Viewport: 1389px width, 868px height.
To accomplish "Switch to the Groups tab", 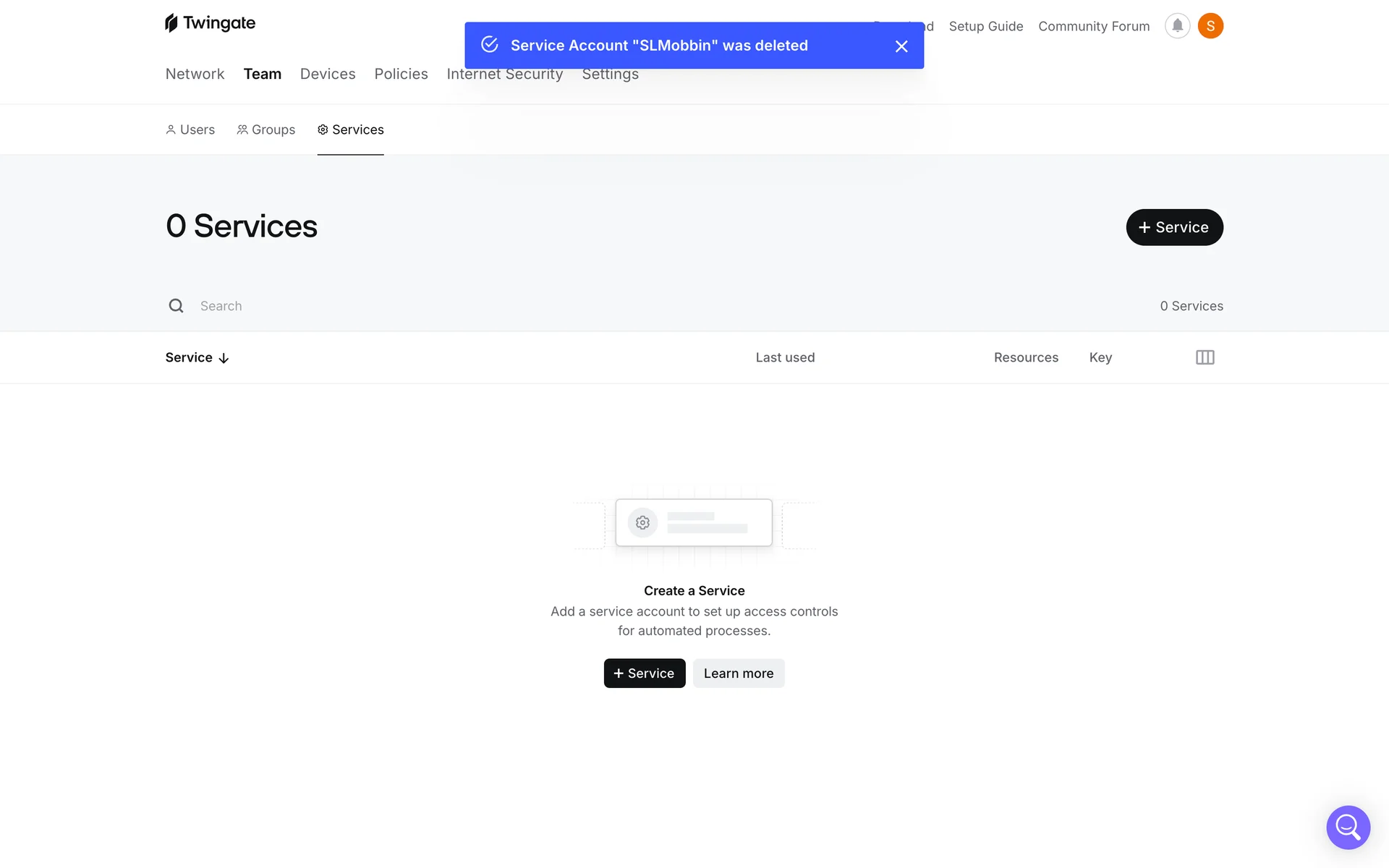I will coord(266,129).
